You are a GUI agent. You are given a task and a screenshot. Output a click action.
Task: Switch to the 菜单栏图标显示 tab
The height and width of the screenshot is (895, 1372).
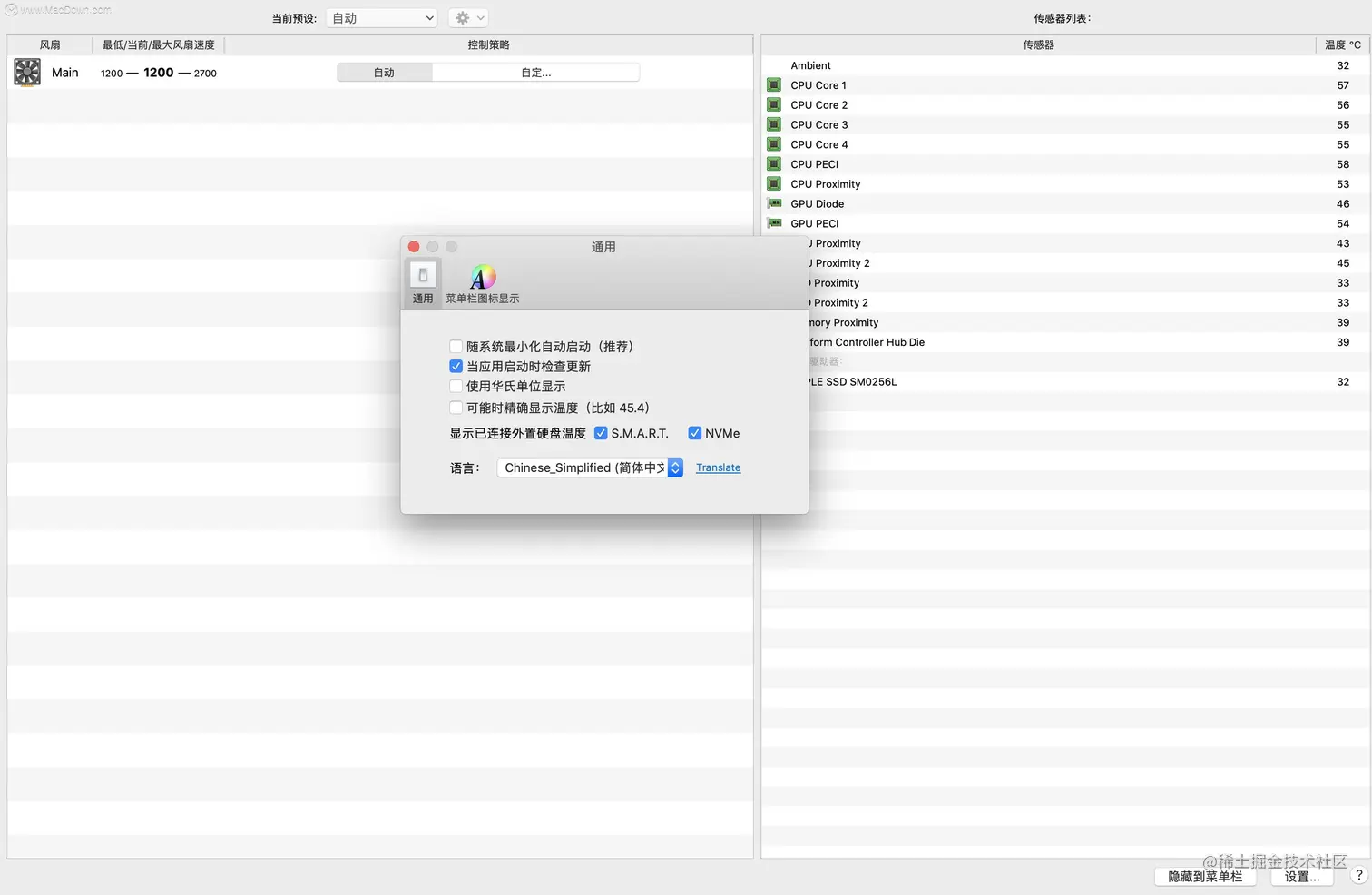(483, 283)
